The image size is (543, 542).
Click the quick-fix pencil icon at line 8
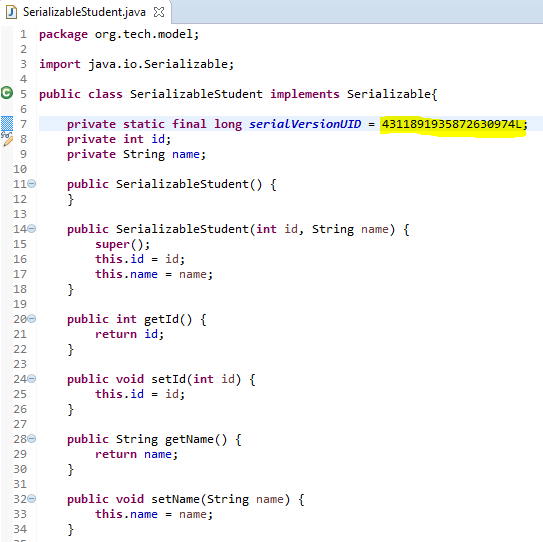pyautogui.click(x=7, y=139)
